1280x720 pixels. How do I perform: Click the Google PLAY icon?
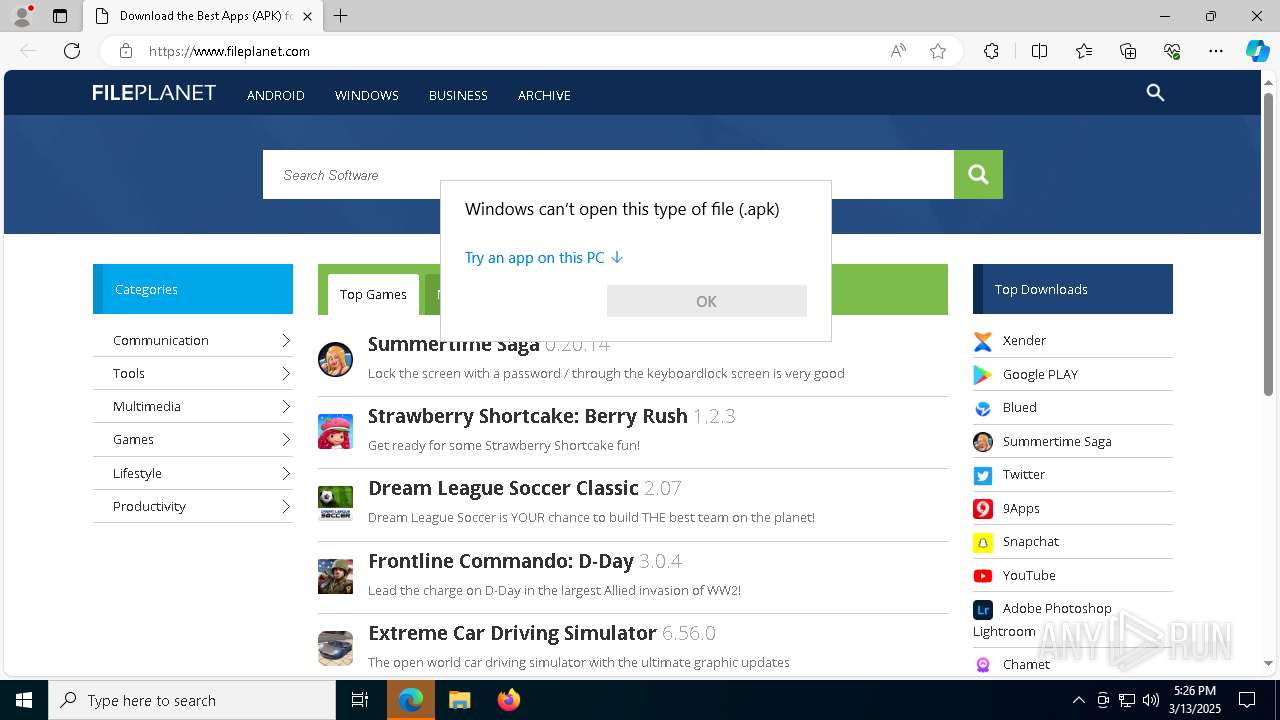983,375
